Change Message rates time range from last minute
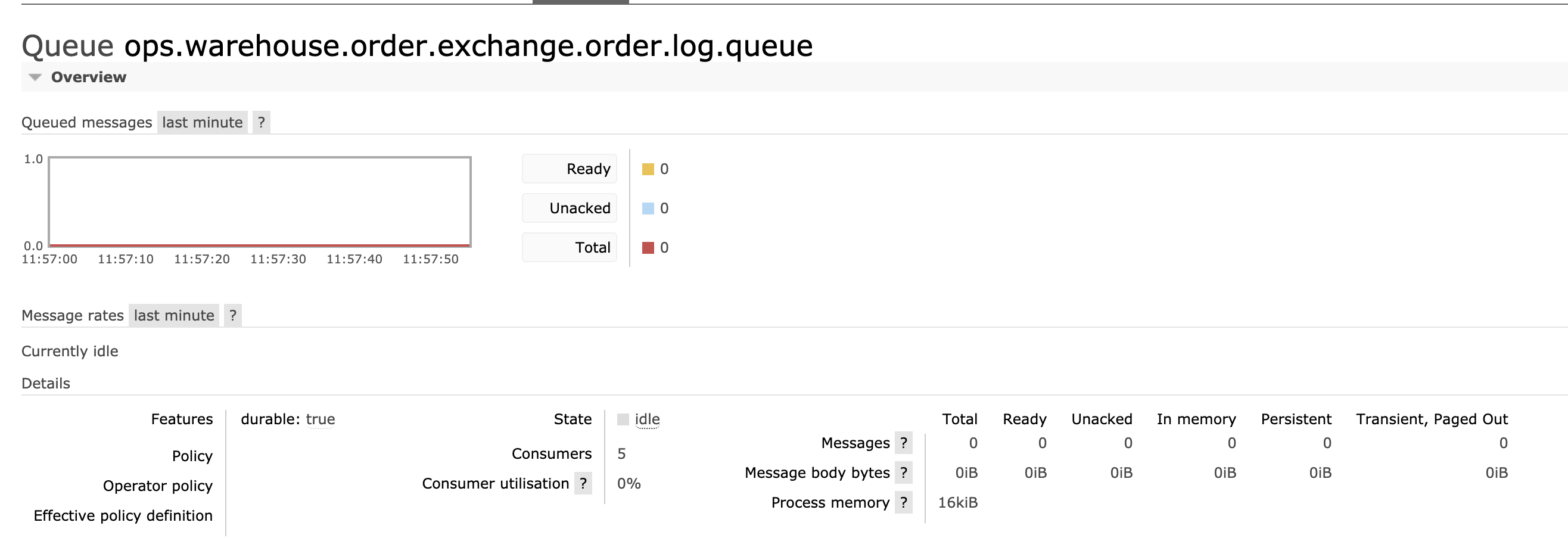 (173, 315)
